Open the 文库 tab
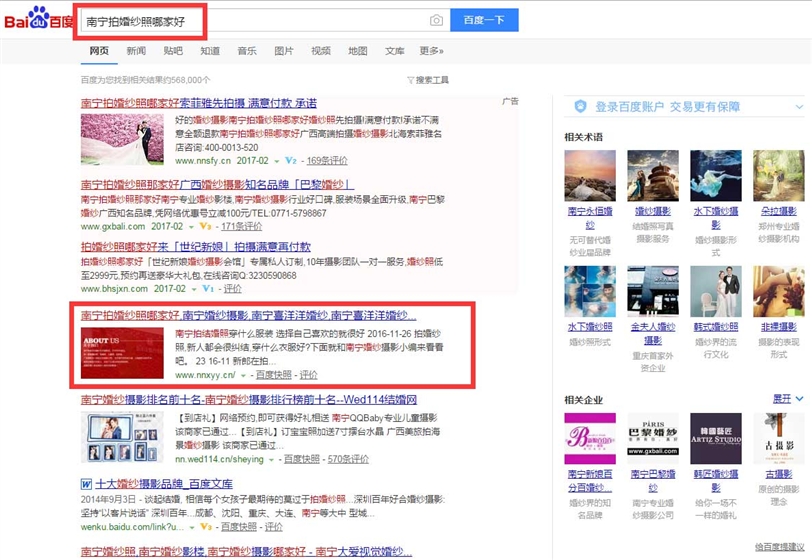This screenshot has width=812, height=560. pyautogui.click(x=395, y=51)
